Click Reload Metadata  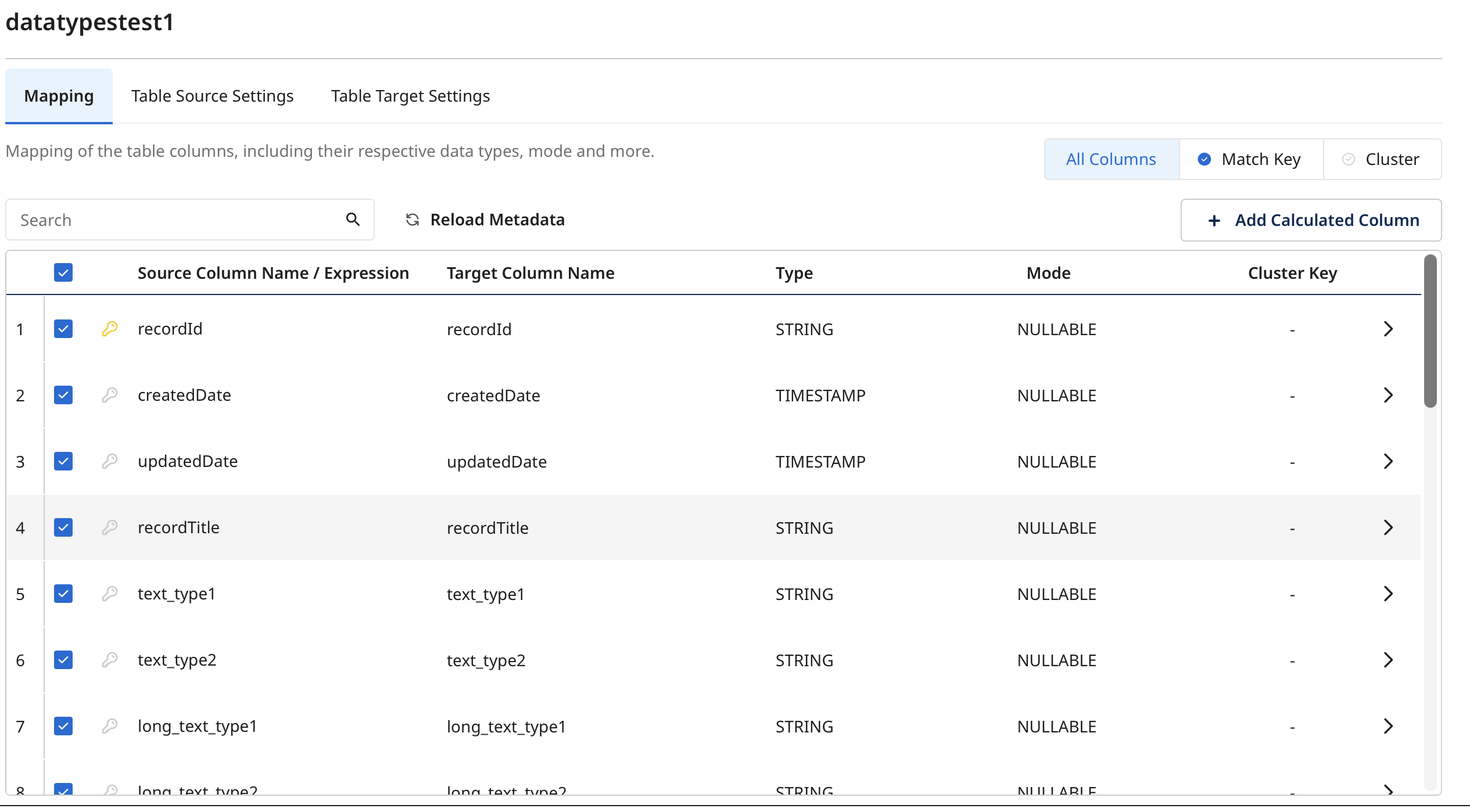[485, 220]
